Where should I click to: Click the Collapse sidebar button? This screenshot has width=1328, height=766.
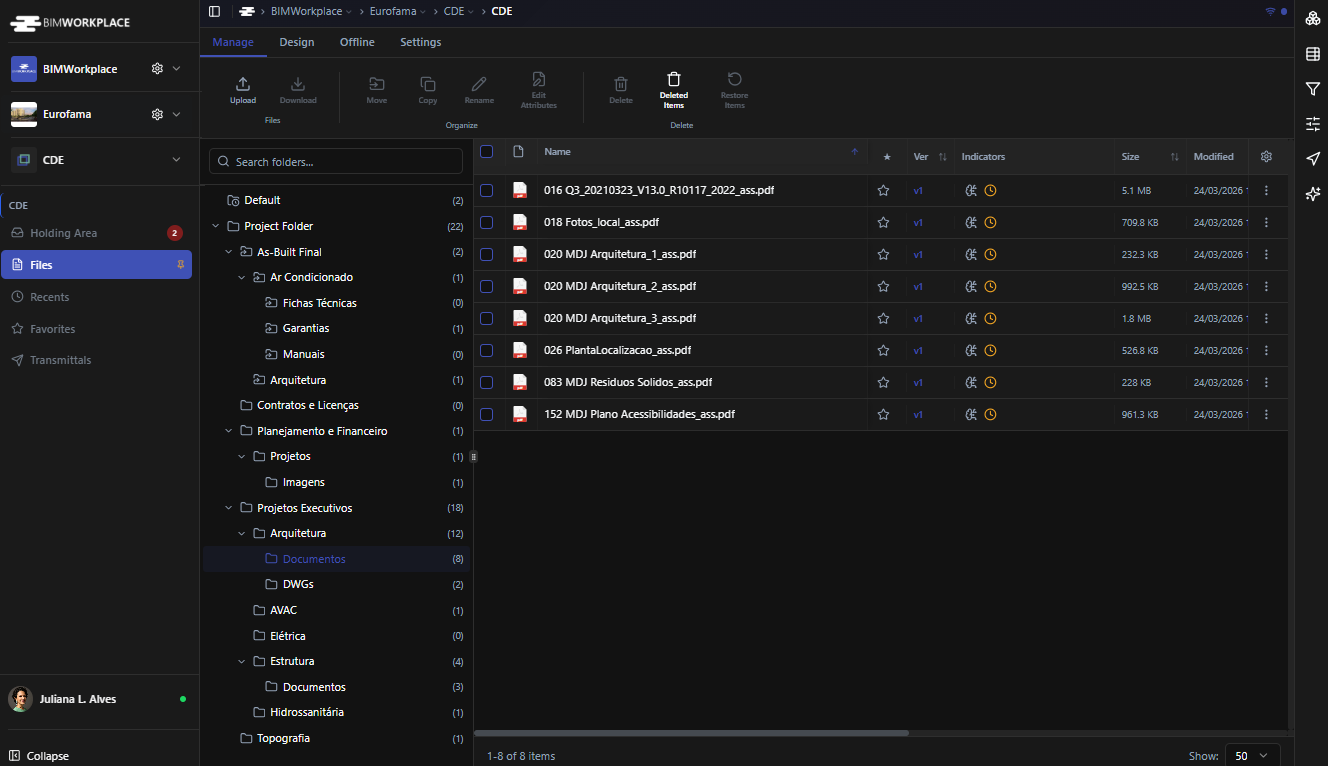[x=40, y=756]
